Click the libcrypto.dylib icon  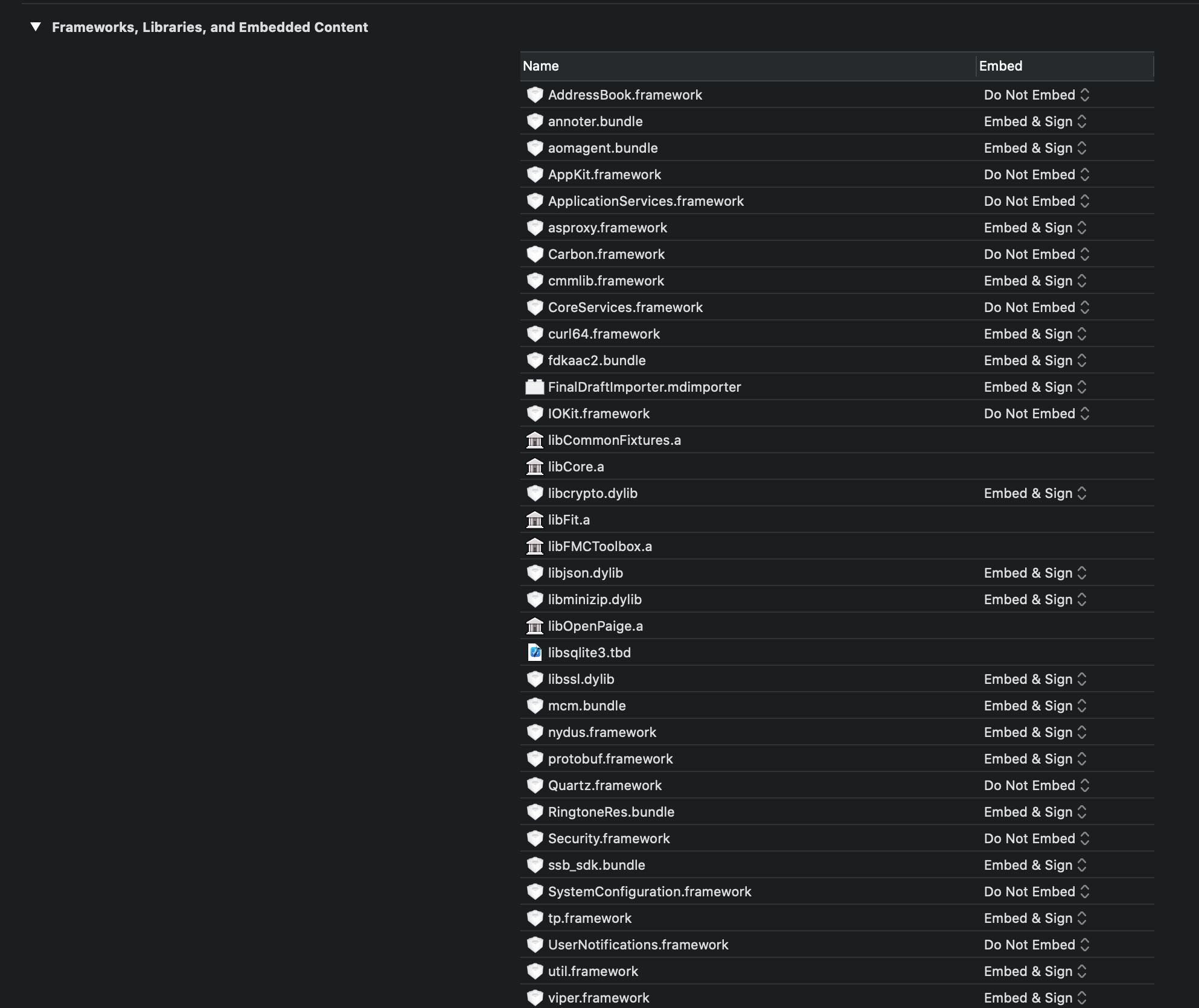(535, 493)
